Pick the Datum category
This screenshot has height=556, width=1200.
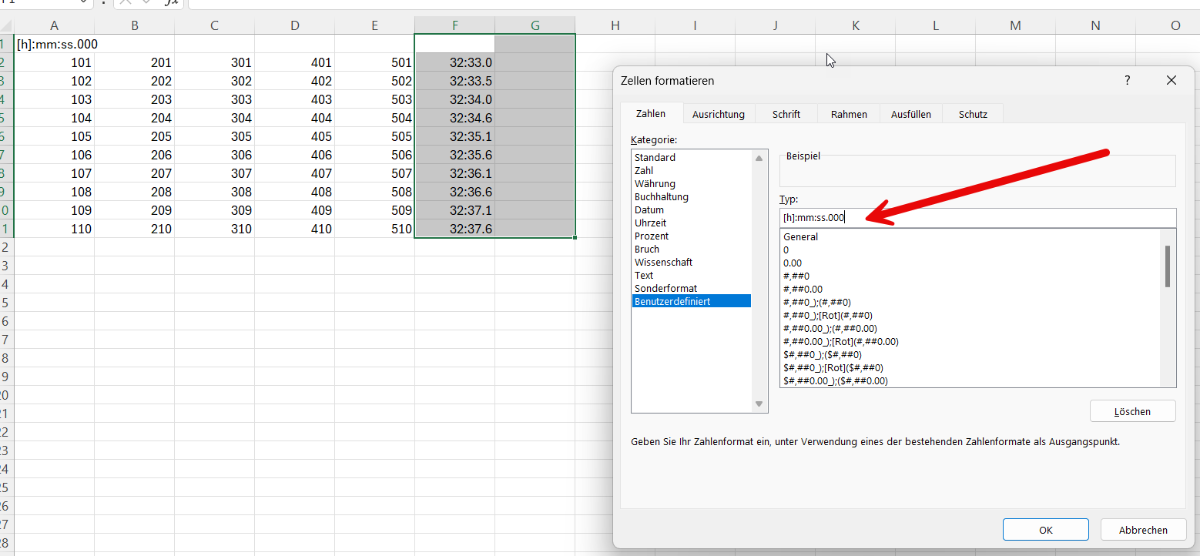649,210
